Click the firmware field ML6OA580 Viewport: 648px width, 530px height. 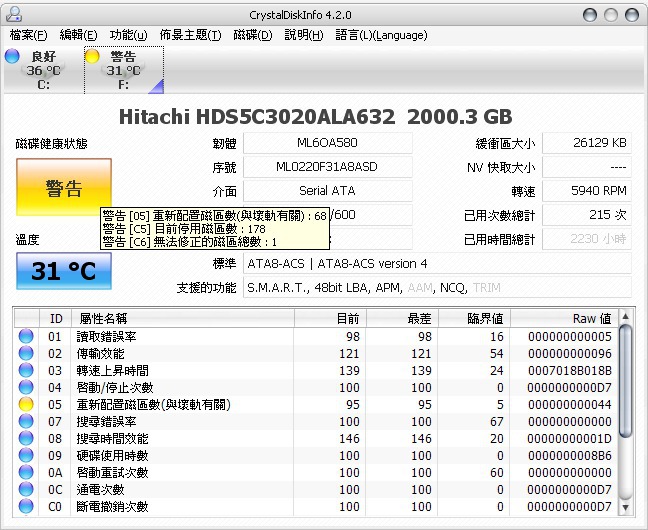327,143
